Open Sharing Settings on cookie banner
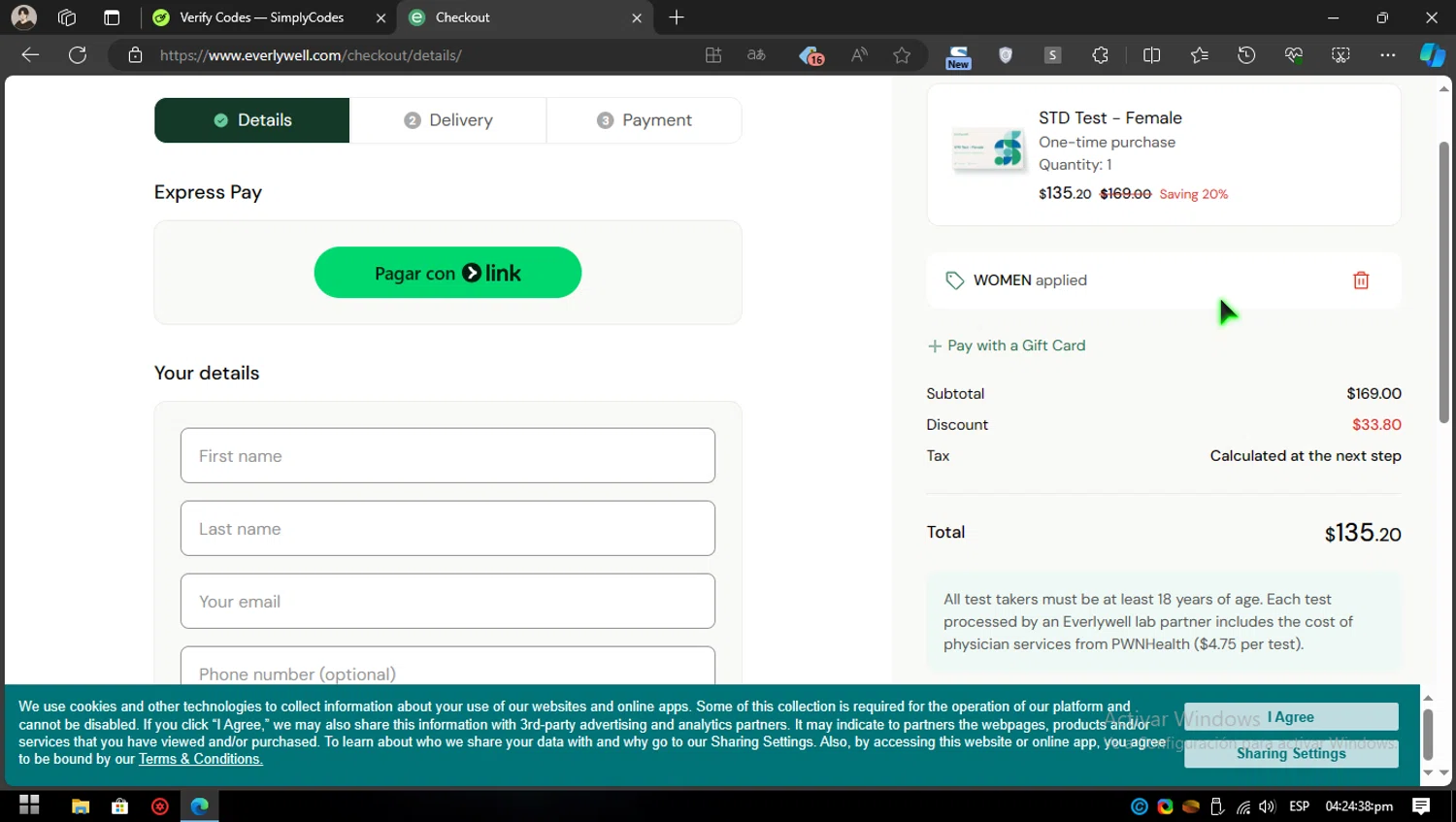This screenshot has width=1456, height=822. tap(1291, 753)
